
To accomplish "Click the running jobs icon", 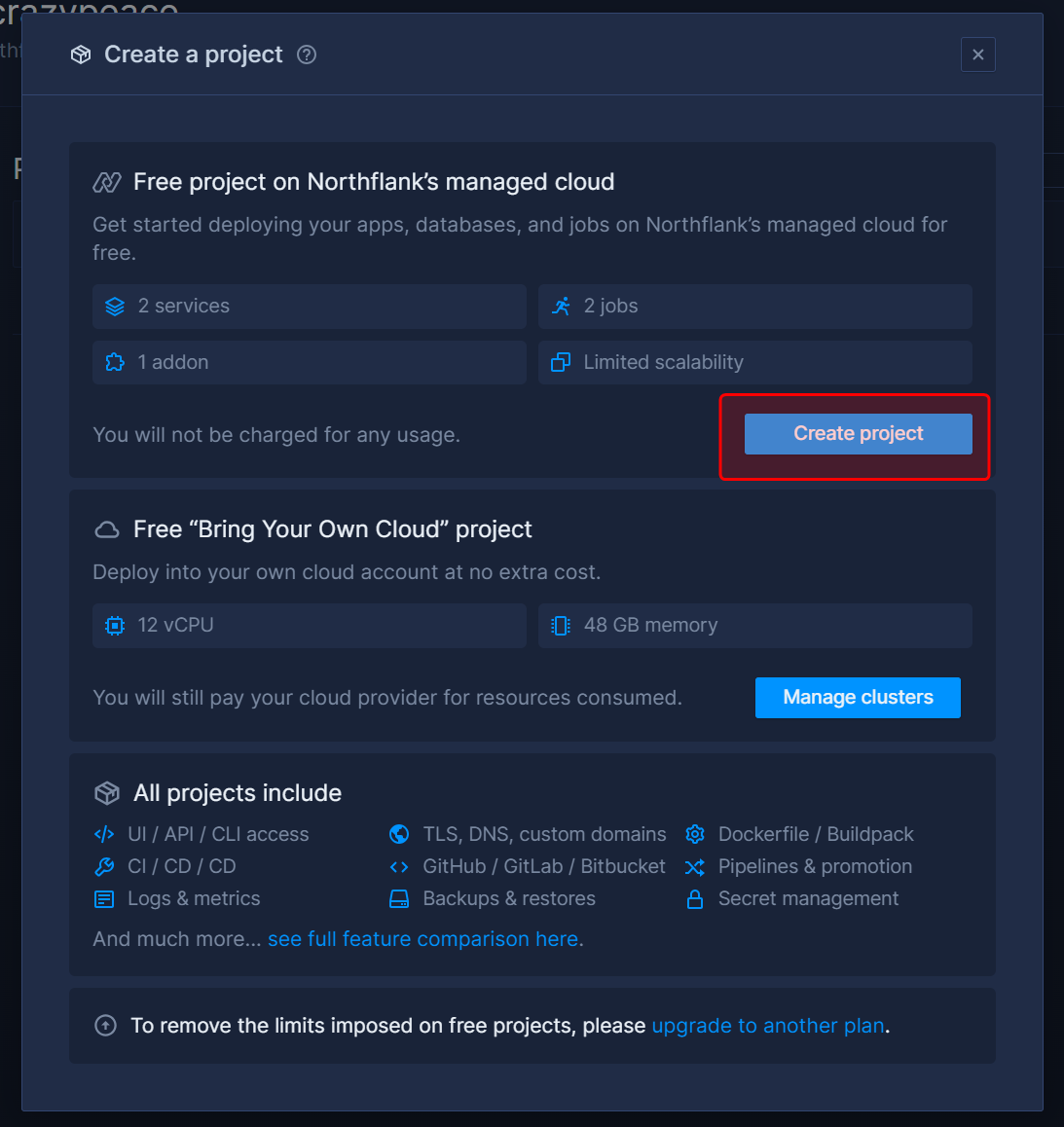I will tap(561, 307).
